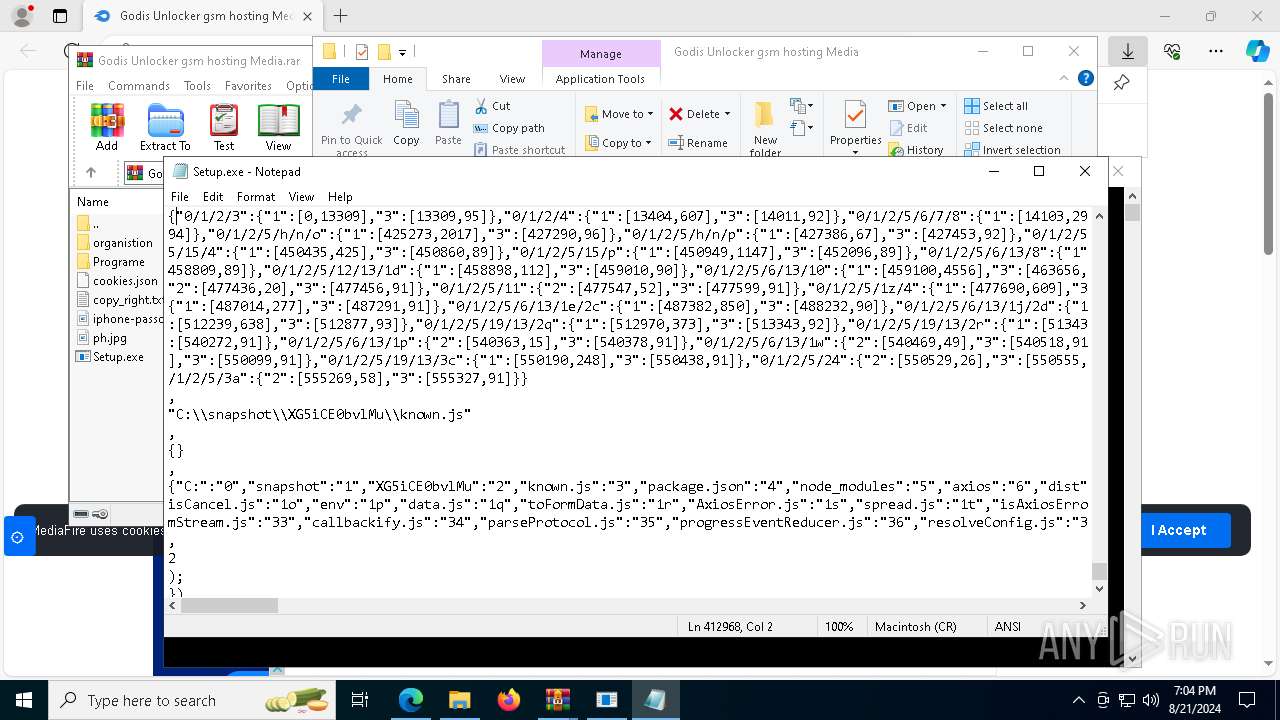The image size is (1280, 720).
Task: Click History in Explorer ribbon
Action: [x=915, y=150]
